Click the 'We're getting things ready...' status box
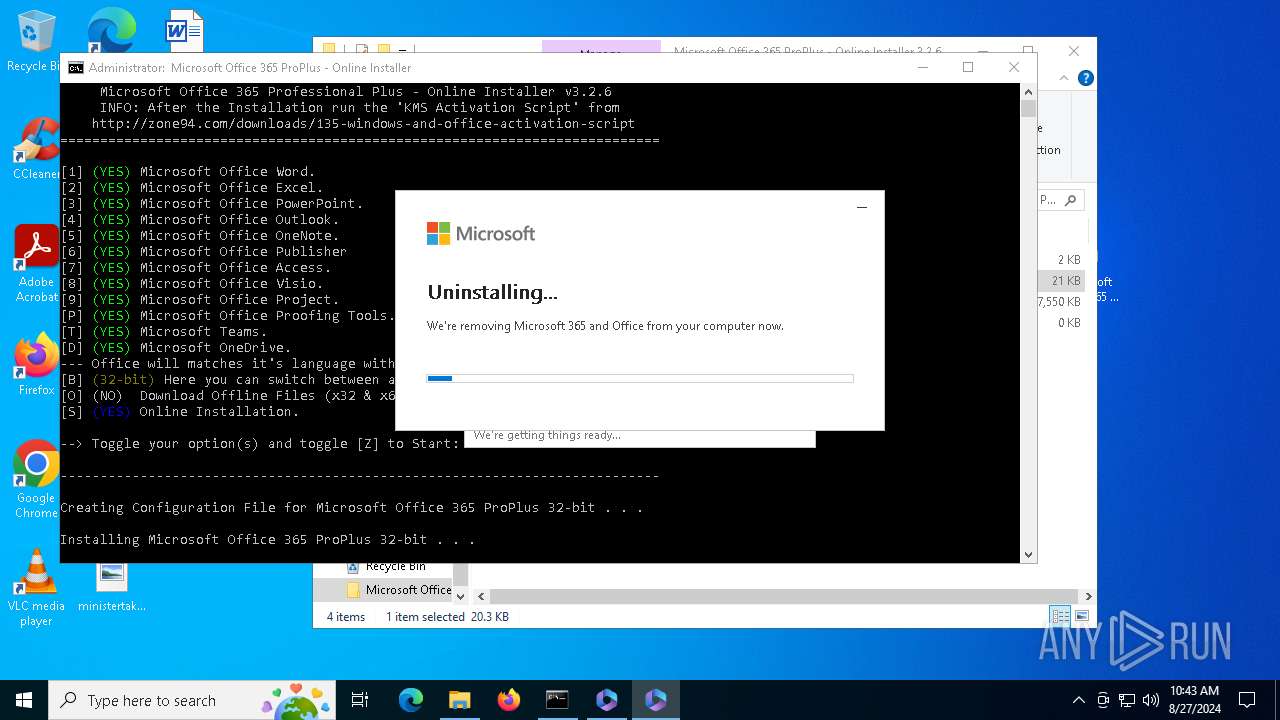This screenshot has width=1280, height=720. (640, 437)
